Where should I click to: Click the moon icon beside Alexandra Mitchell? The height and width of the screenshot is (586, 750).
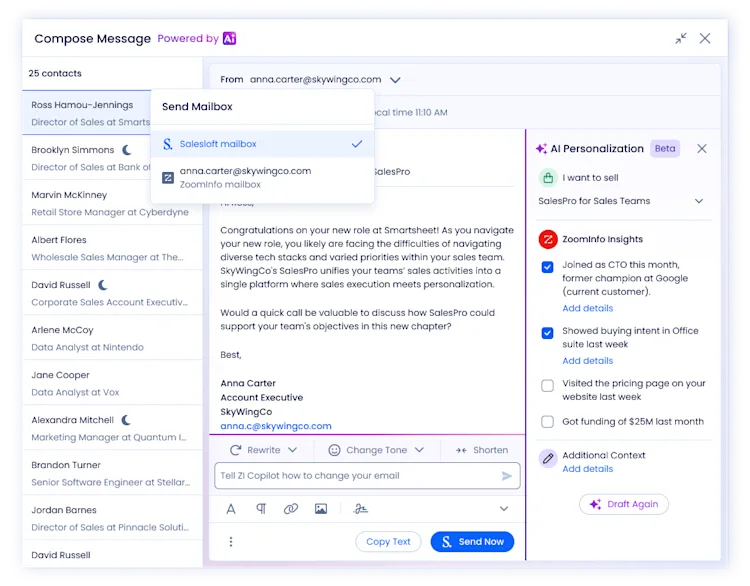click(126, 420)
